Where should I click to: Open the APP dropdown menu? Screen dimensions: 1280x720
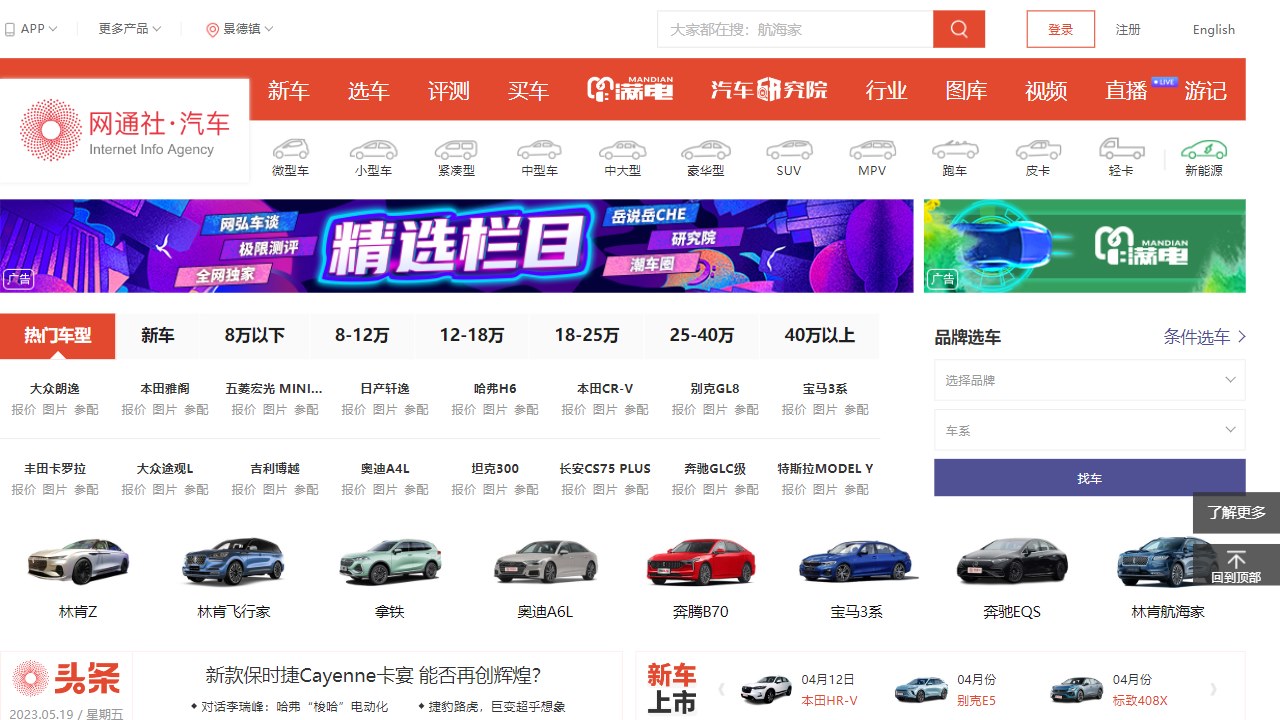pyautogui.click(x=32, y=29)
